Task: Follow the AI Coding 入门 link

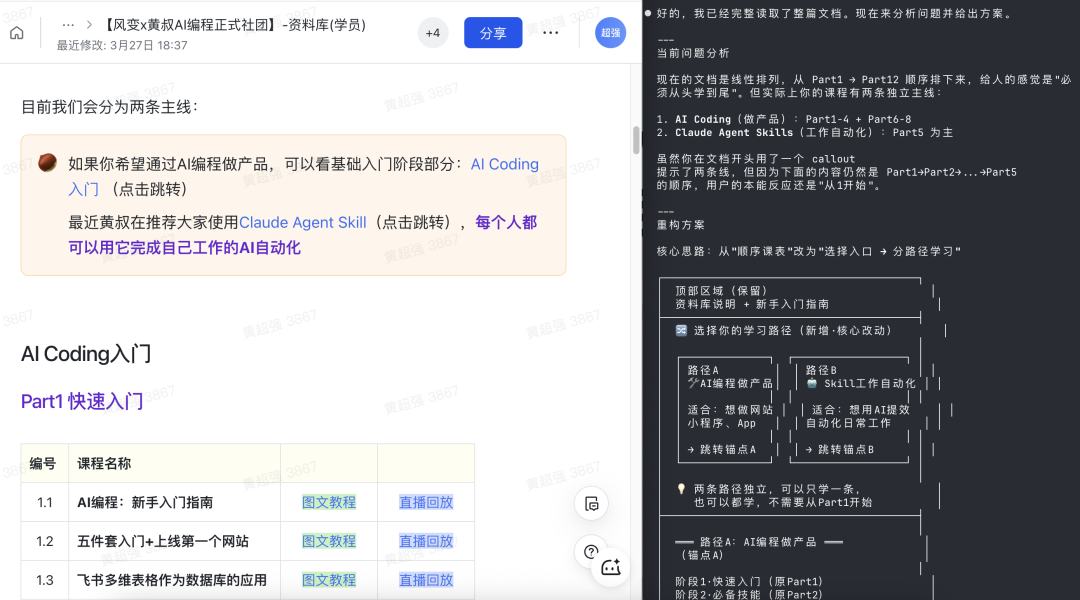Action: pyautogui.click(x=504, y=164)
